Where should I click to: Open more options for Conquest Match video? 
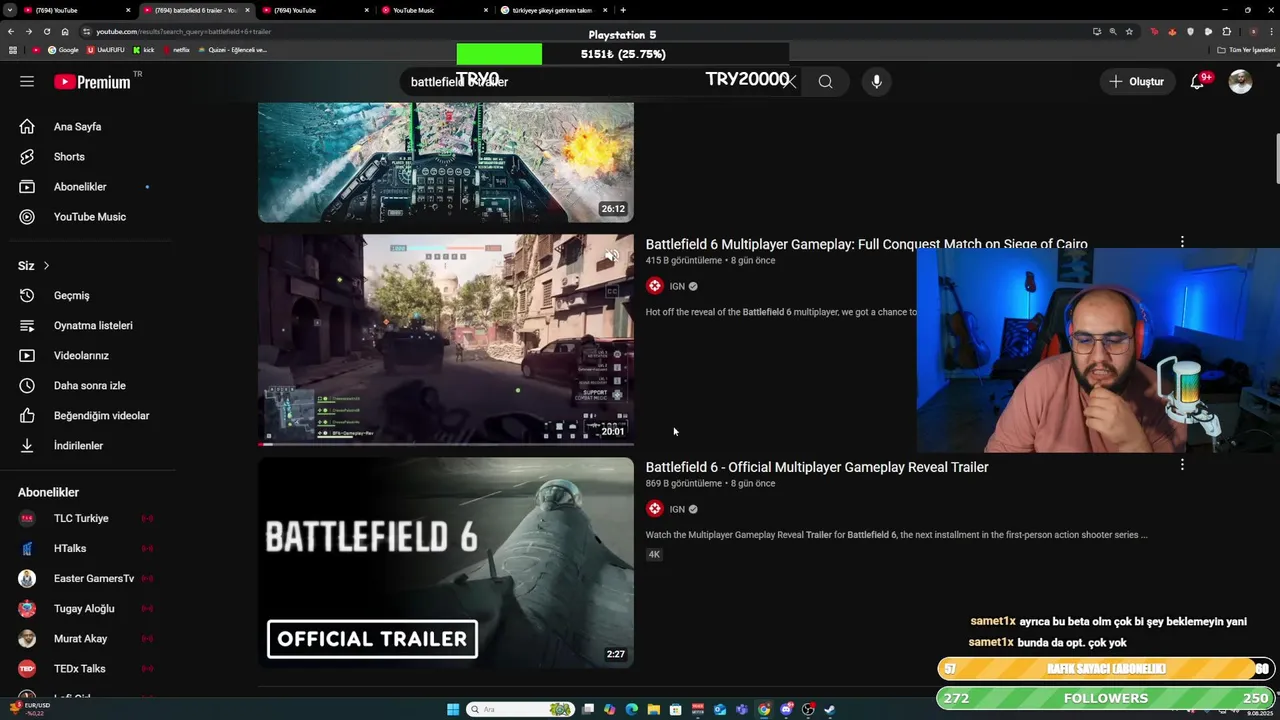[1182, 242]
